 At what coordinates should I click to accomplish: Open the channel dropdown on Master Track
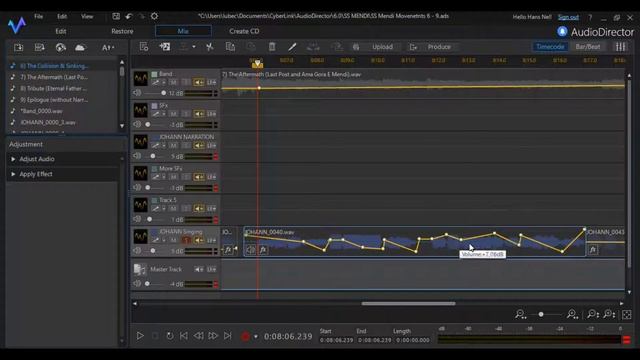point(211,269)
